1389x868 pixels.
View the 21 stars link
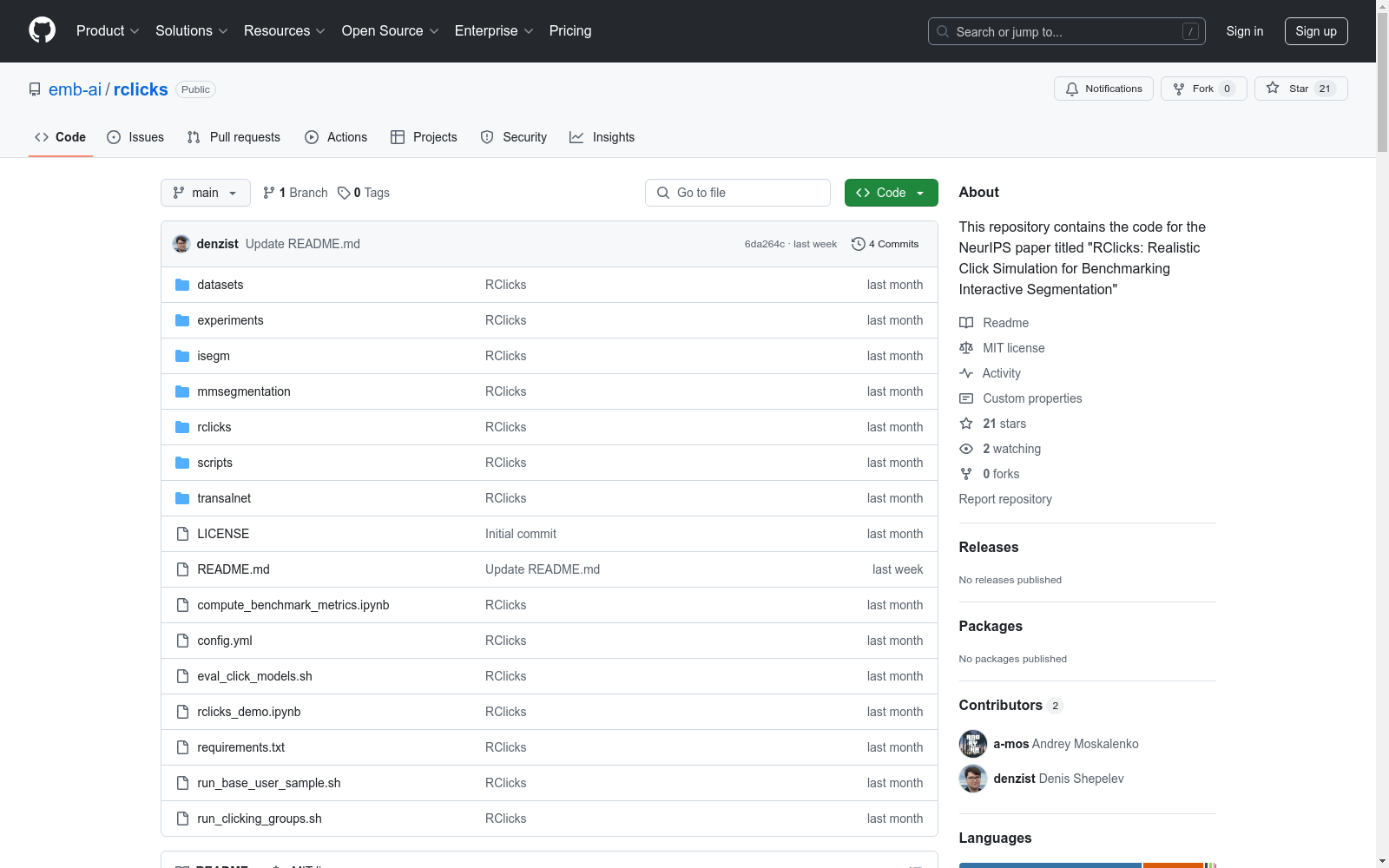993,424
